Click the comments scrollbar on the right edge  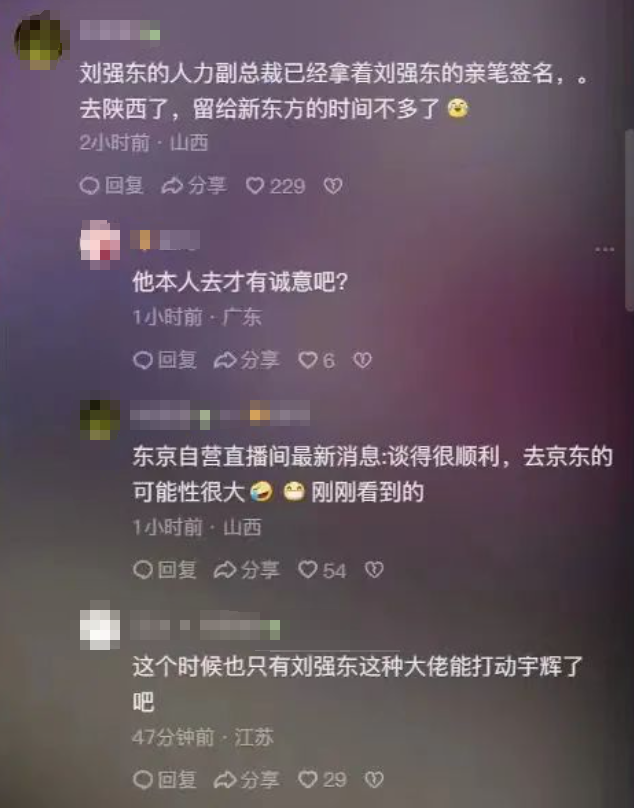pos(629,220)
